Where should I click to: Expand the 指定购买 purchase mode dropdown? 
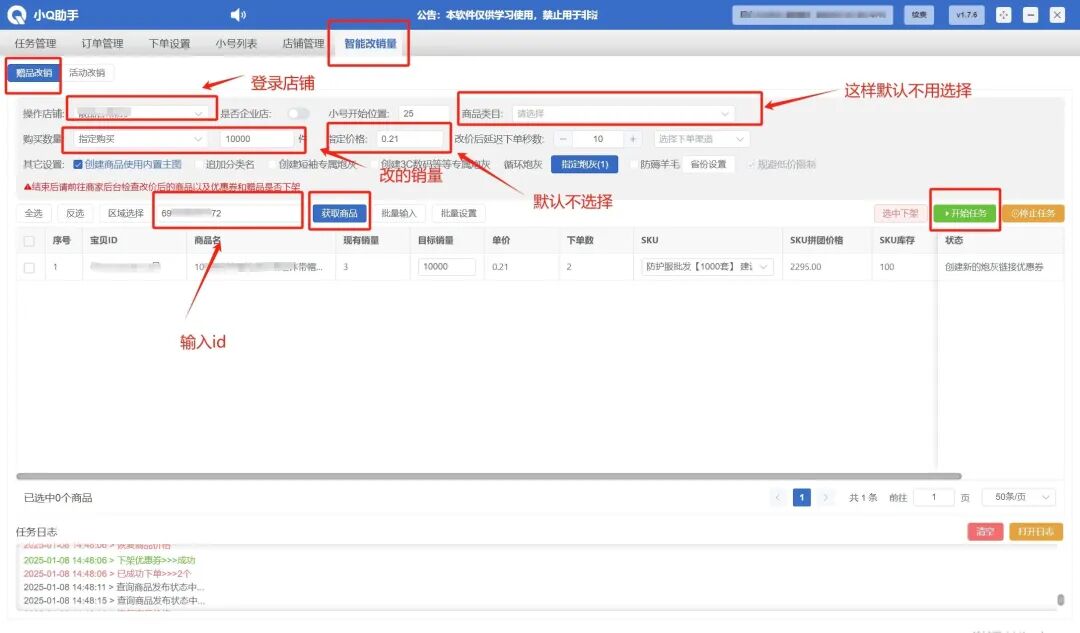pos(140,139)
